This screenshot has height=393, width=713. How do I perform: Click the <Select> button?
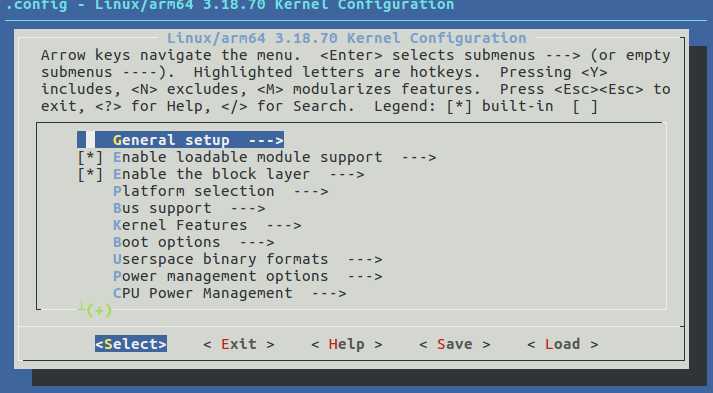(131, 344)
